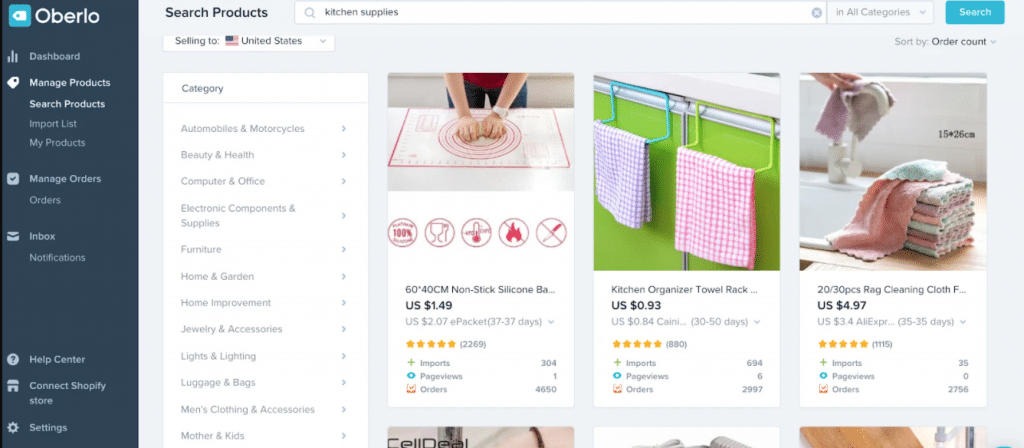The image size is (1024, 448).
Task: Click the Oberlo logo icon
Action: [20, 16]
